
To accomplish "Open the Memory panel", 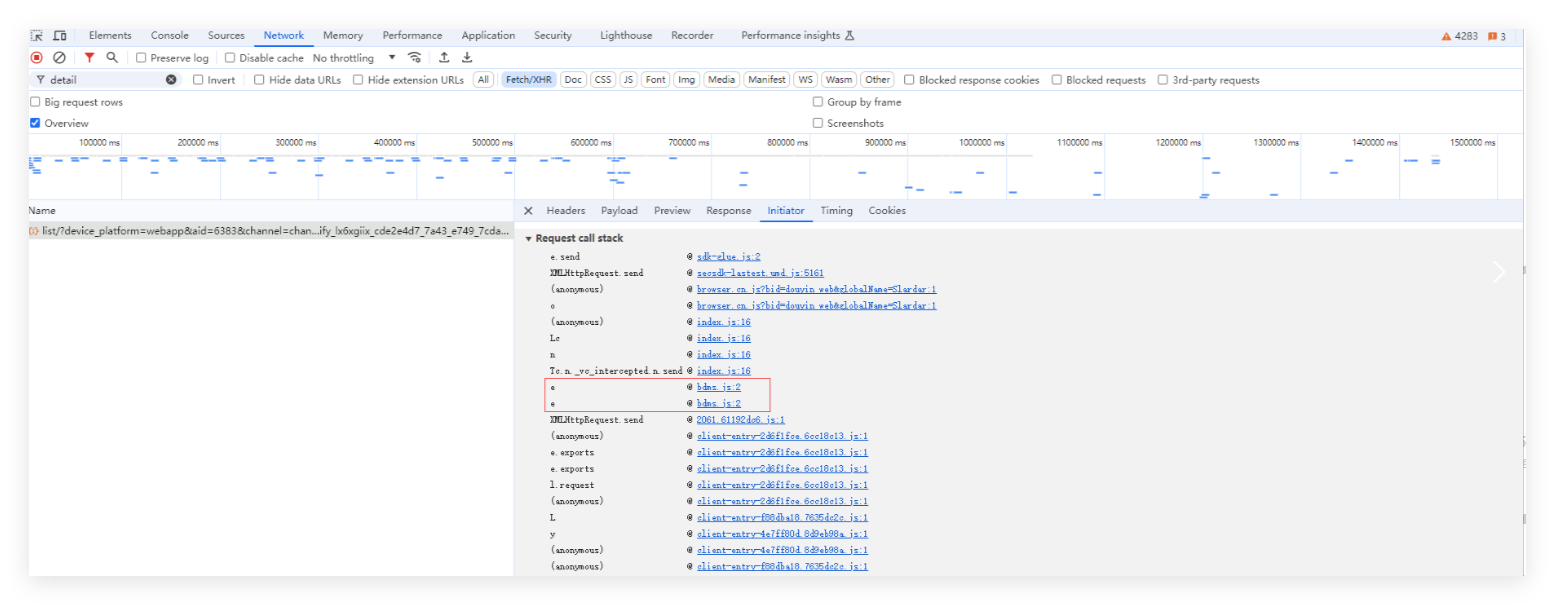I will 343,36.
